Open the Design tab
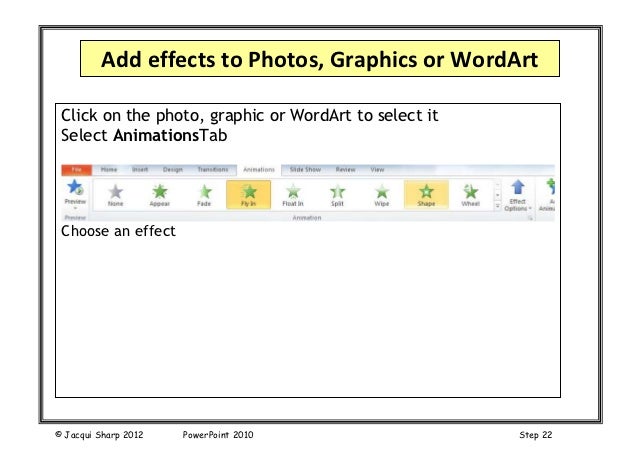 click(x=173, y=169)
